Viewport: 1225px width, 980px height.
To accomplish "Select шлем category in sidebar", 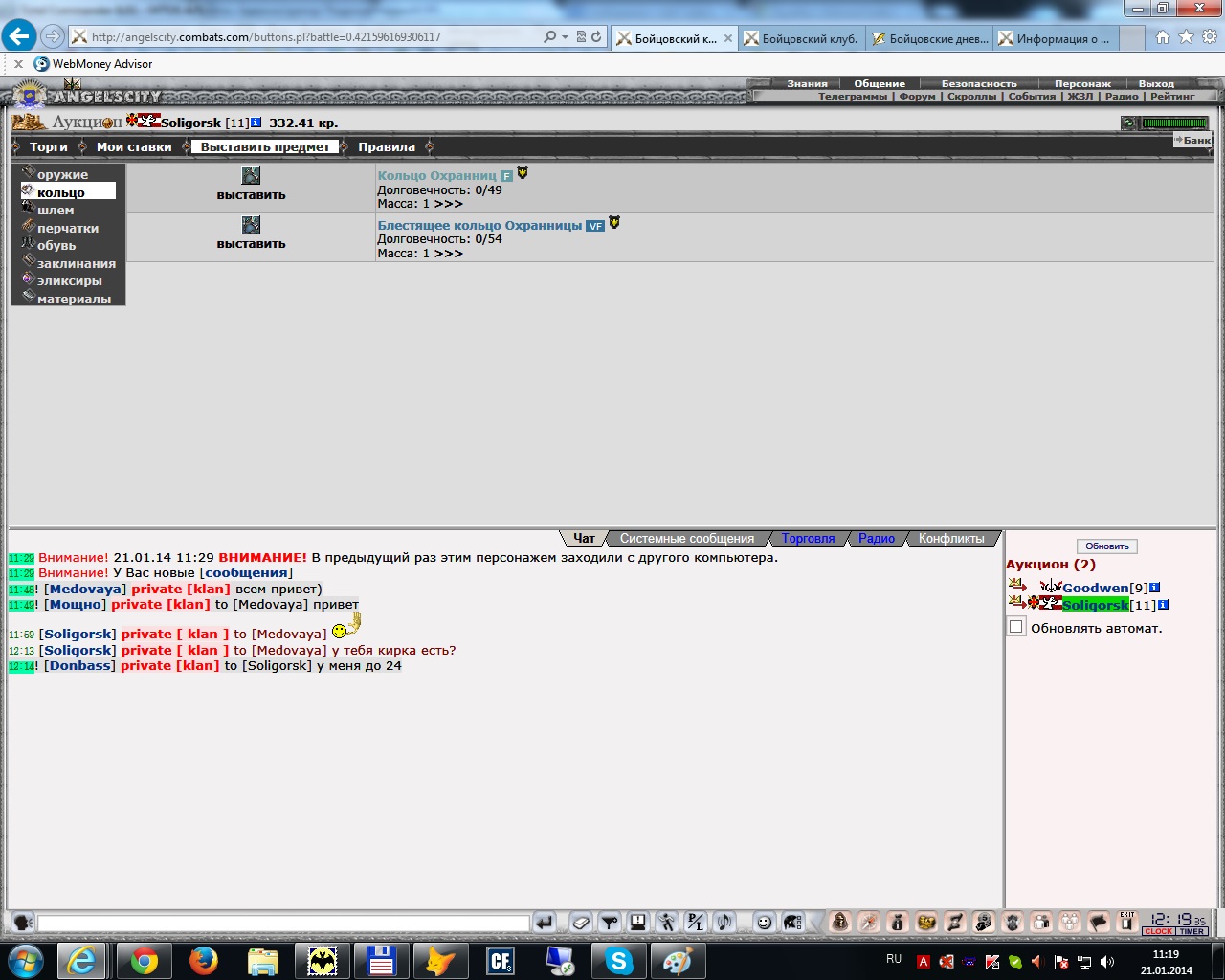I will pyautogui.click(x=56, y=210).
